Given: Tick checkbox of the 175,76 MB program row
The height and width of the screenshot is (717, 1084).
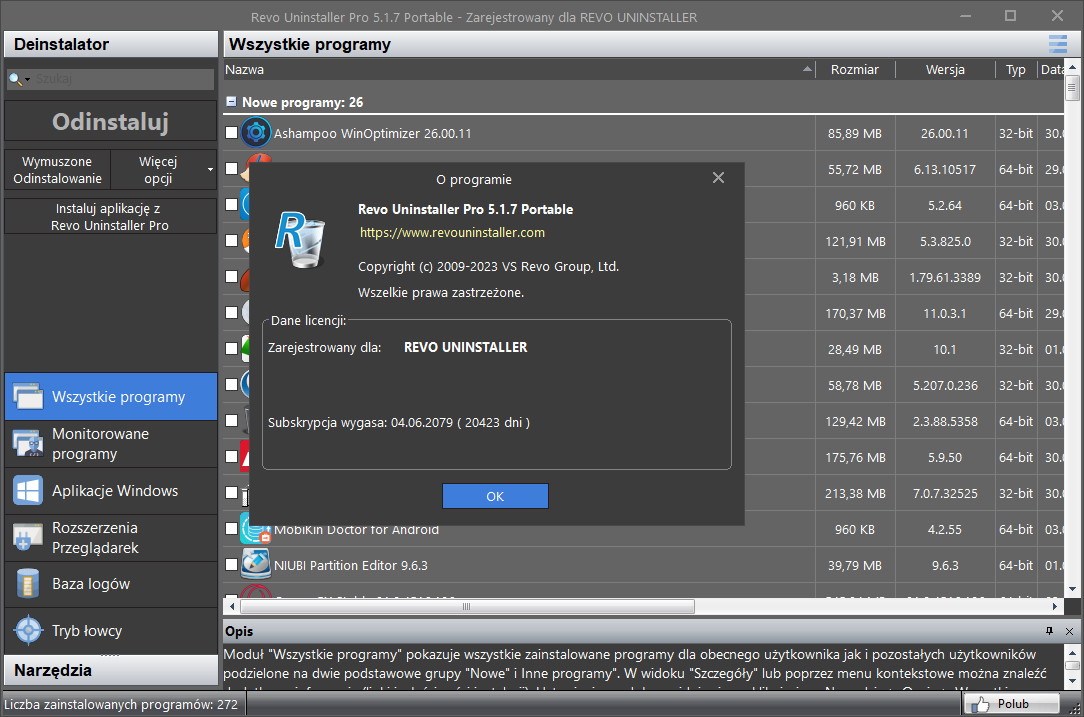Looking at the screenshot, I should (x=232, y=456).
